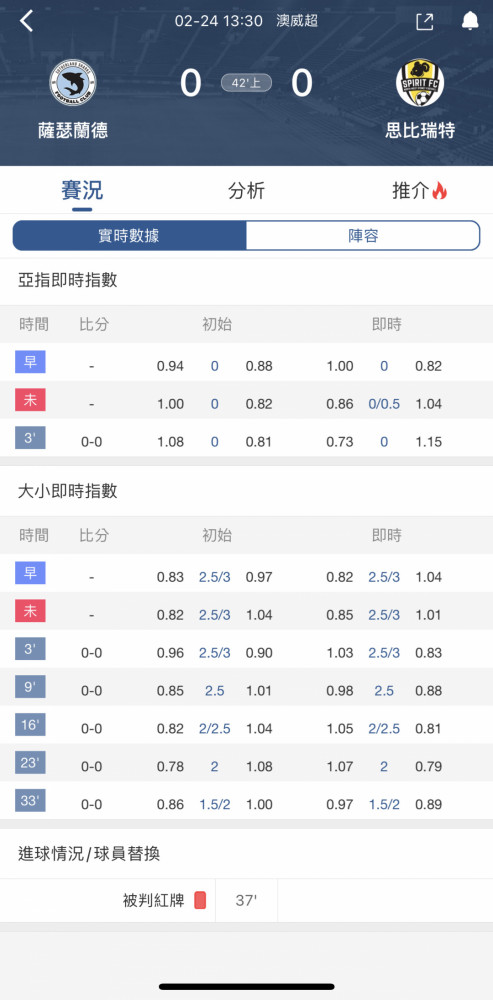The width and height of the screenshot is (493, 1000).
Task: Open the Spirit FC team logo
Action: pyautogui.click(x=420, y=82)
